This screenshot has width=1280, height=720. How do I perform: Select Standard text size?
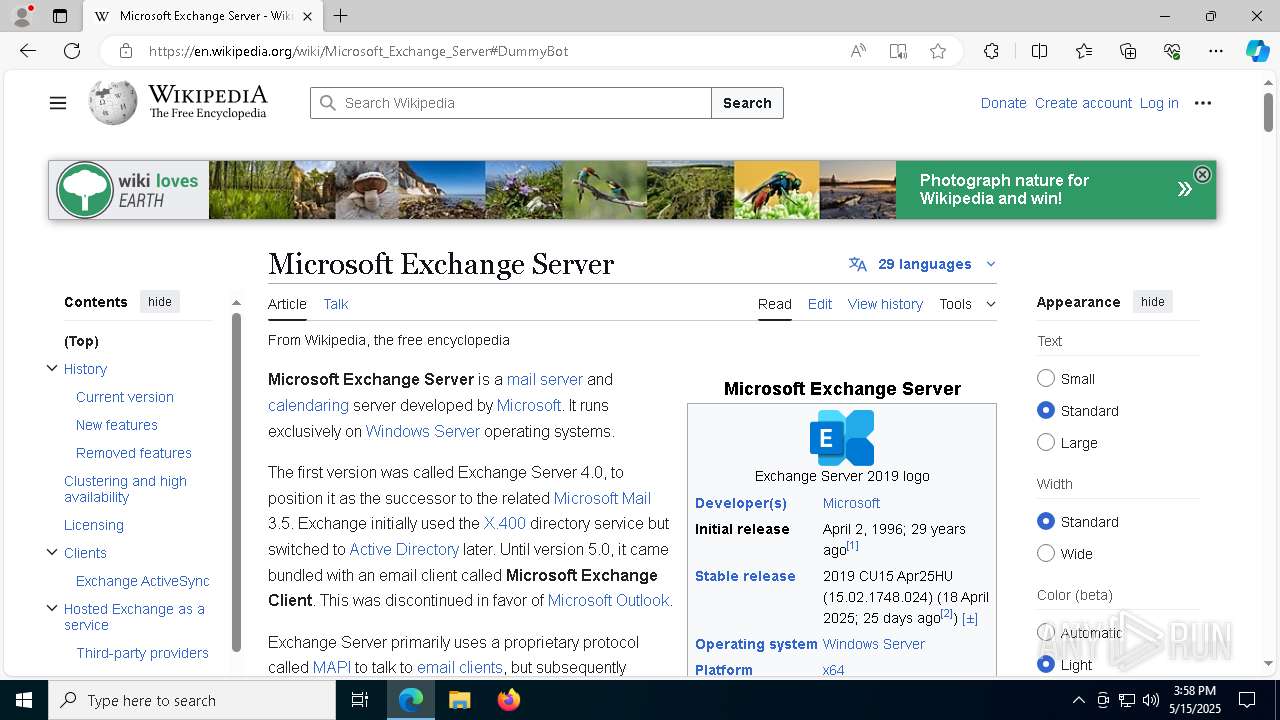1046,410
